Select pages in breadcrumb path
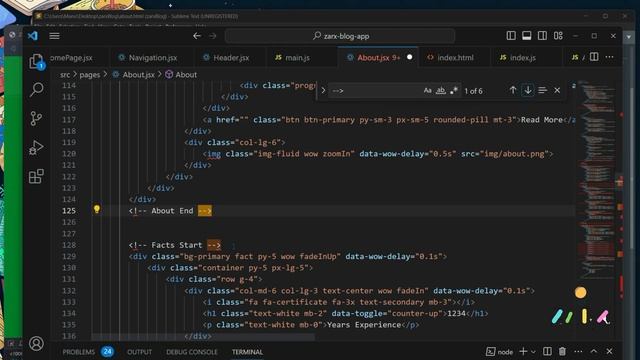This screenshot has height=360, width=640. coord(90,75)
